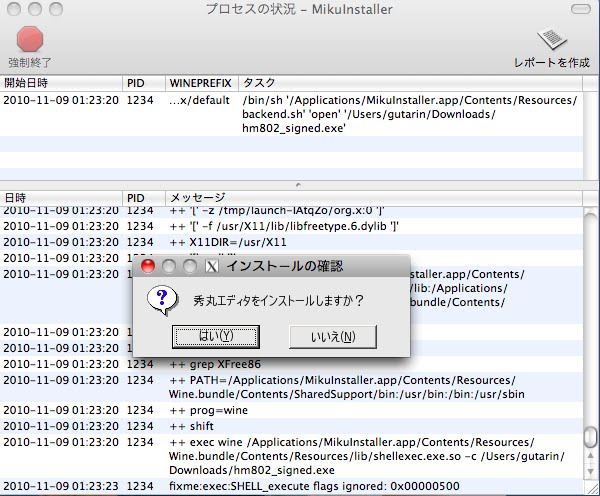Click the X11 icon in the dialog title bar
Screen dimensions: 600x496
(212, 266)
